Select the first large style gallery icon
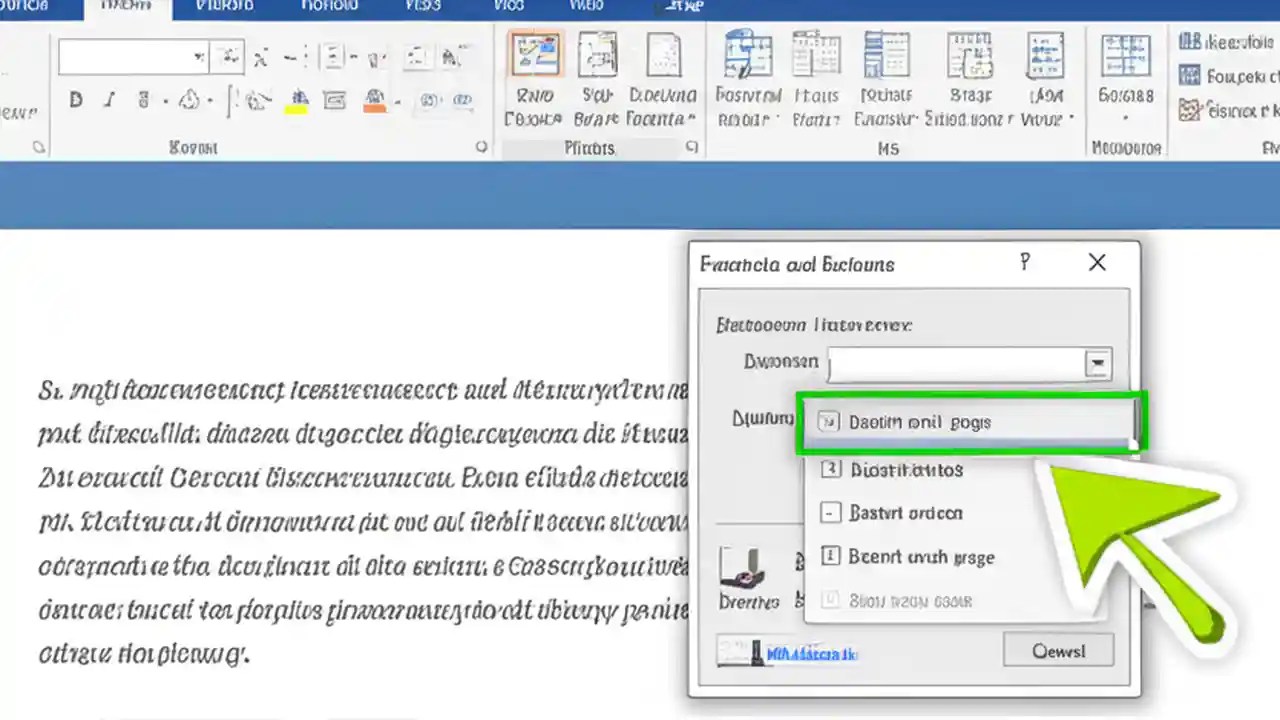This screenshot has height=720, width=1280. 536,55
